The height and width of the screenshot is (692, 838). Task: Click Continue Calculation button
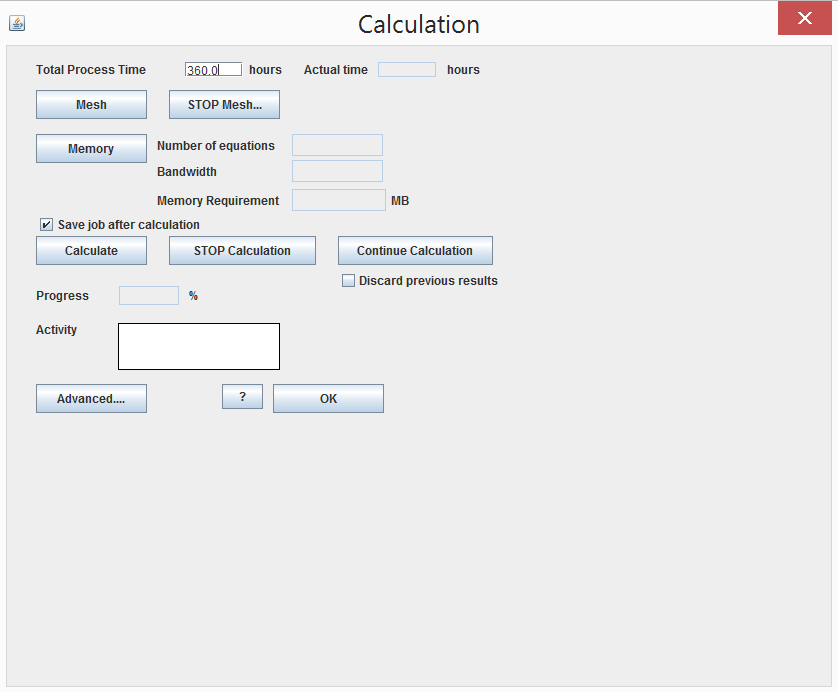(414, 251)
